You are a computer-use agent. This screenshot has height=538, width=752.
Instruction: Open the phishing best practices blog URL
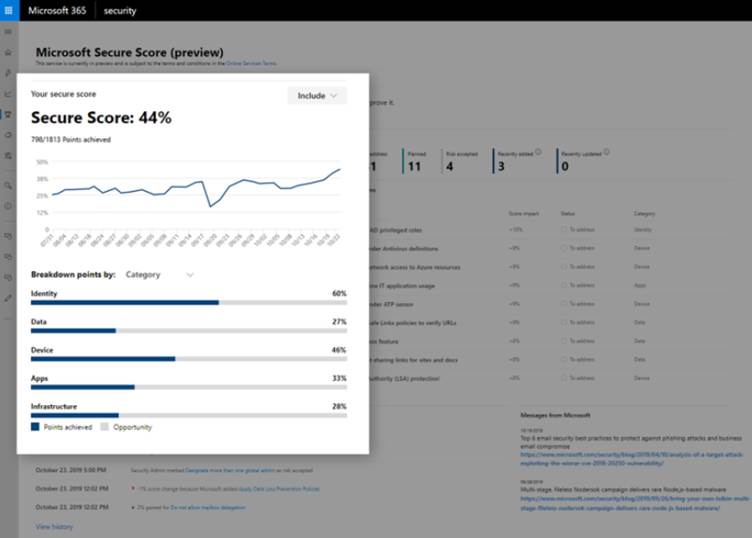point(632,458)
